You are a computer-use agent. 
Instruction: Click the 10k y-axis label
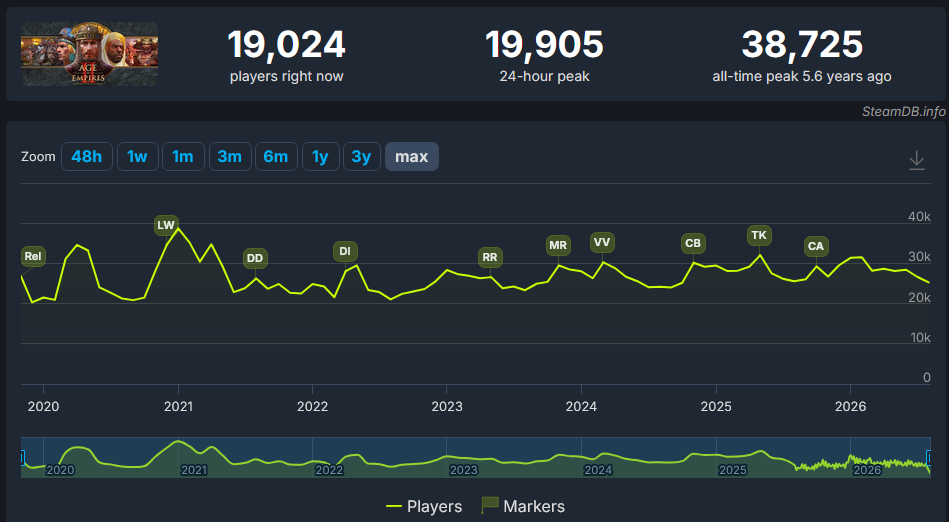pos(921,338)
